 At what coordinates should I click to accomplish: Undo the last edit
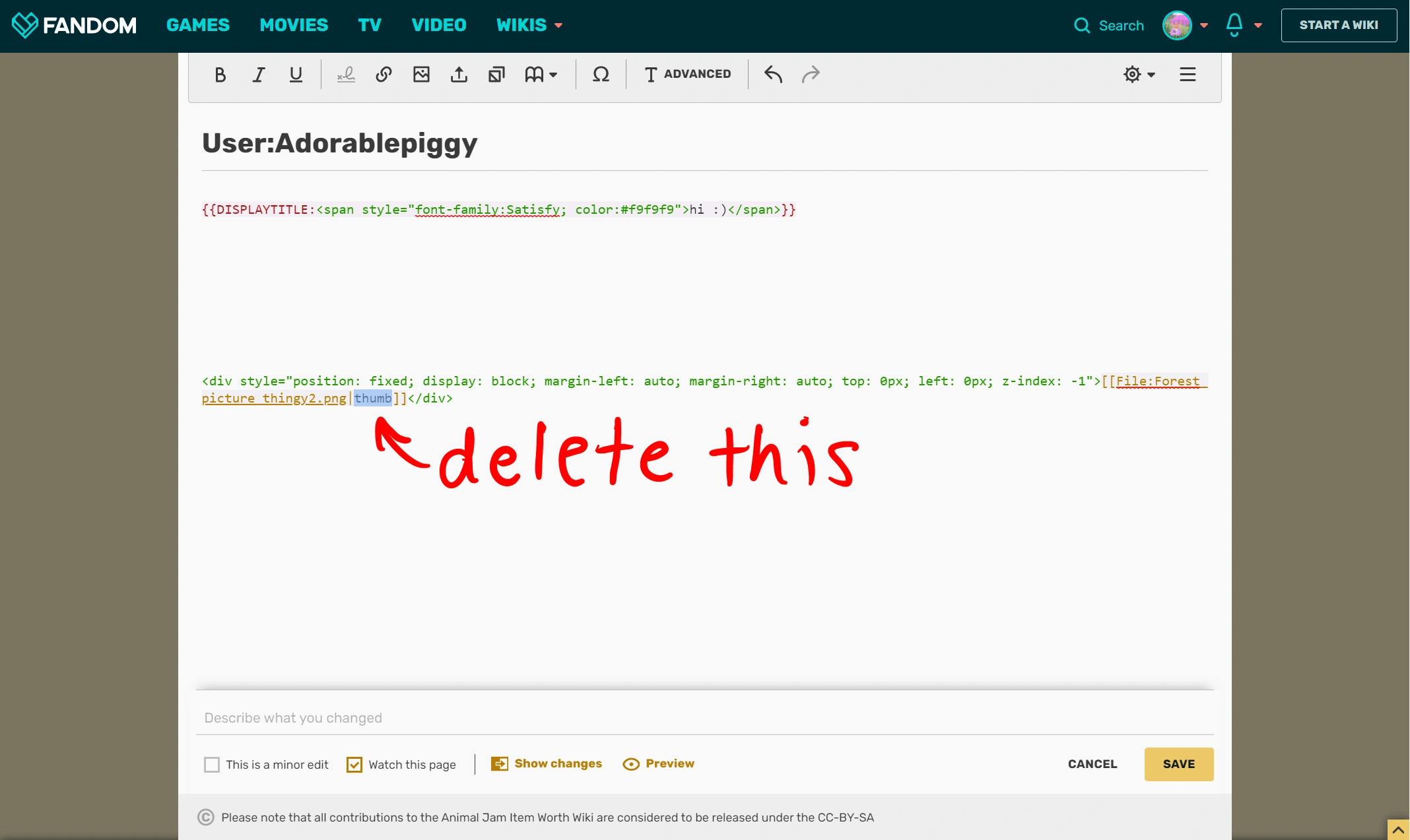point(773,75)
